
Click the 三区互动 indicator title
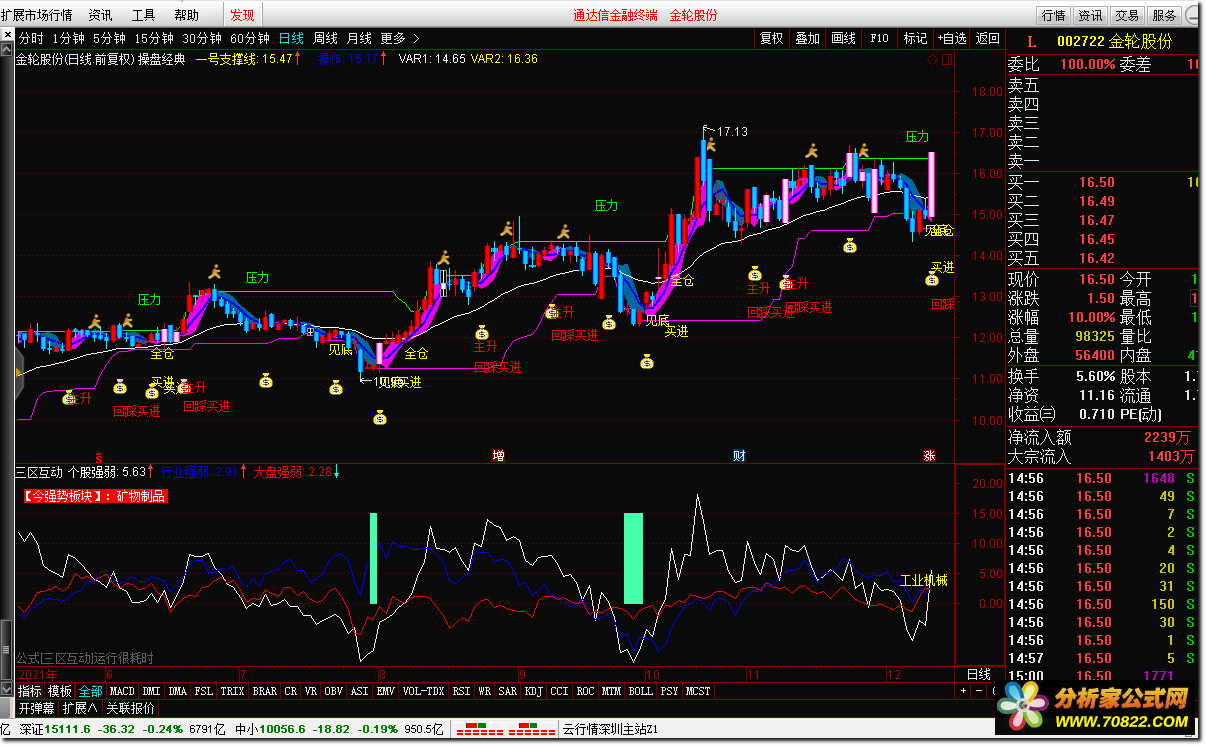pyautogui.click(x=39, y=471)
